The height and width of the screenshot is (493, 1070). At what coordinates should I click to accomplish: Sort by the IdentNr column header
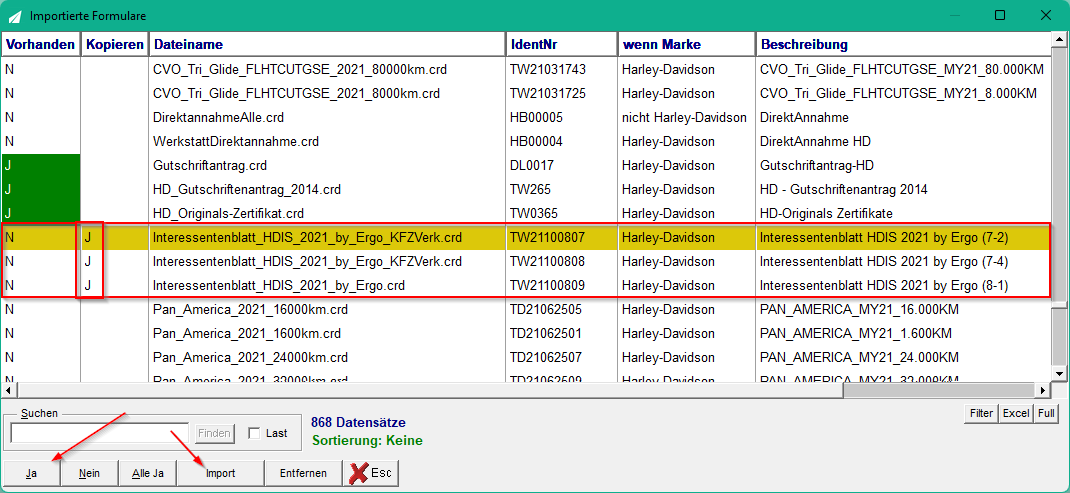coord(562,44)
